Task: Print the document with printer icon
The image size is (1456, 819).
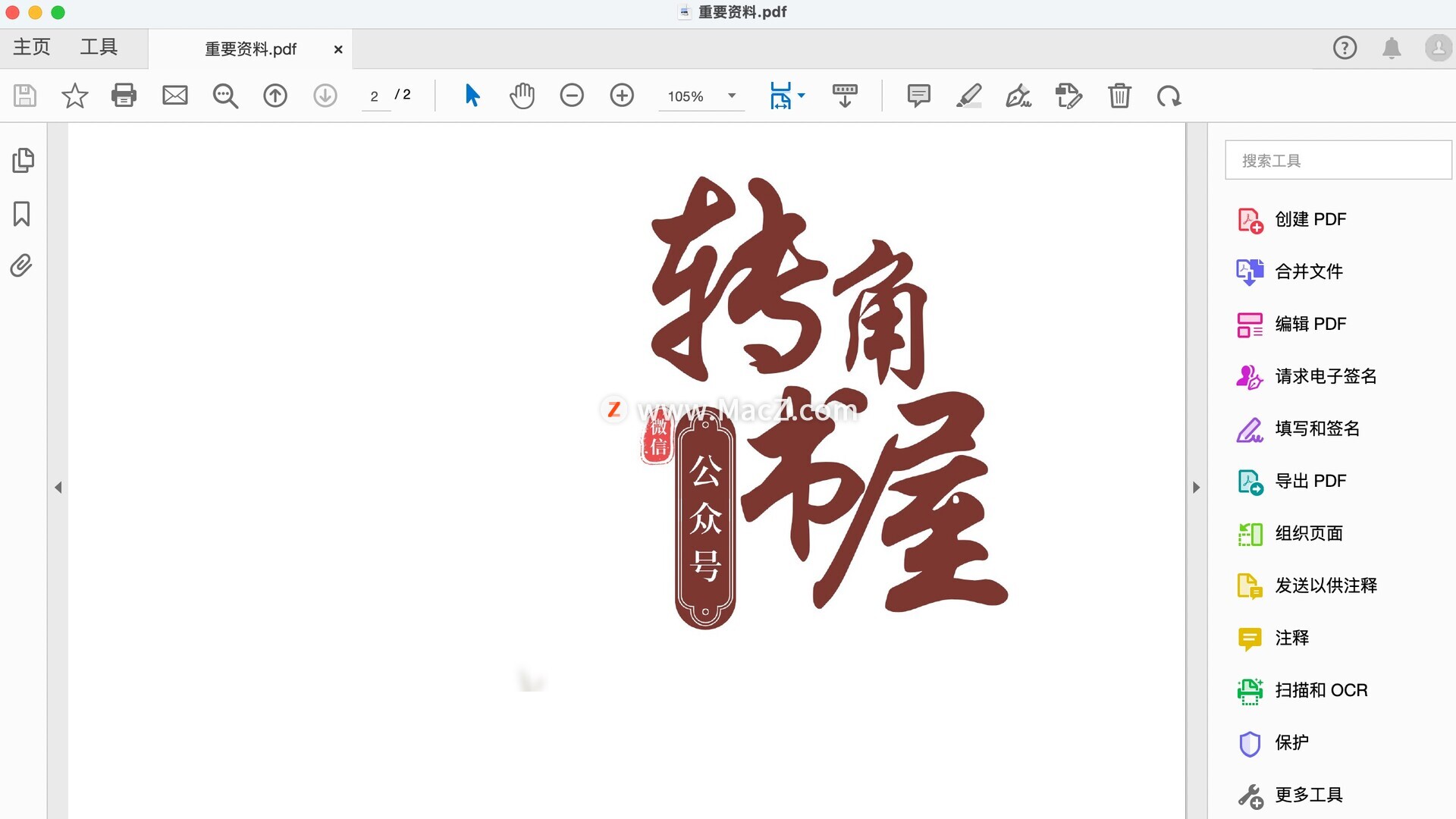Action: [124, 96]
